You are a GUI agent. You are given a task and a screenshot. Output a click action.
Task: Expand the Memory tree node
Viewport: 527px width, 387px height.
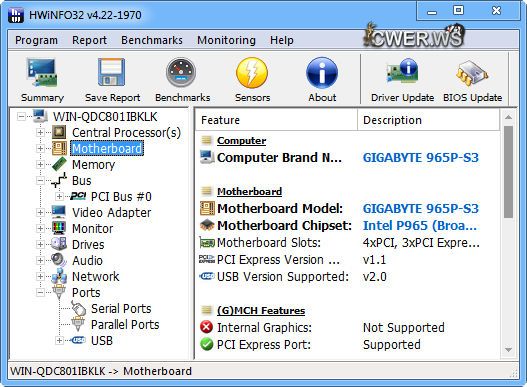point(40,164)
